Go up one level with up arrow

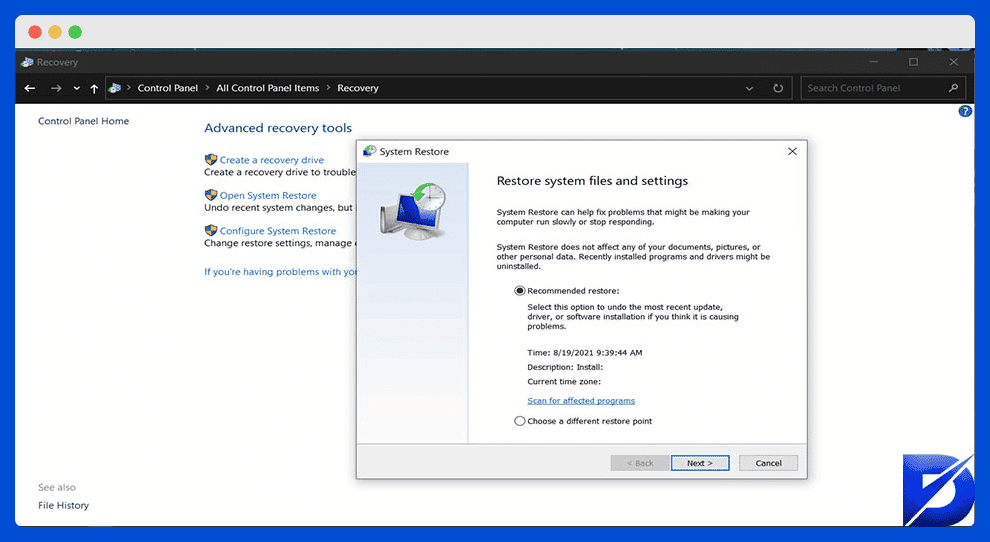pos(94,88)
